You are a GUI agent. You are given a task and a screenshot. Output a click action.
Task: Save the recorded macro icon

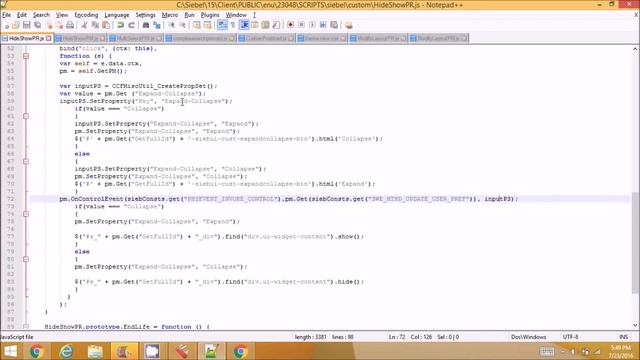click(334, 25)
